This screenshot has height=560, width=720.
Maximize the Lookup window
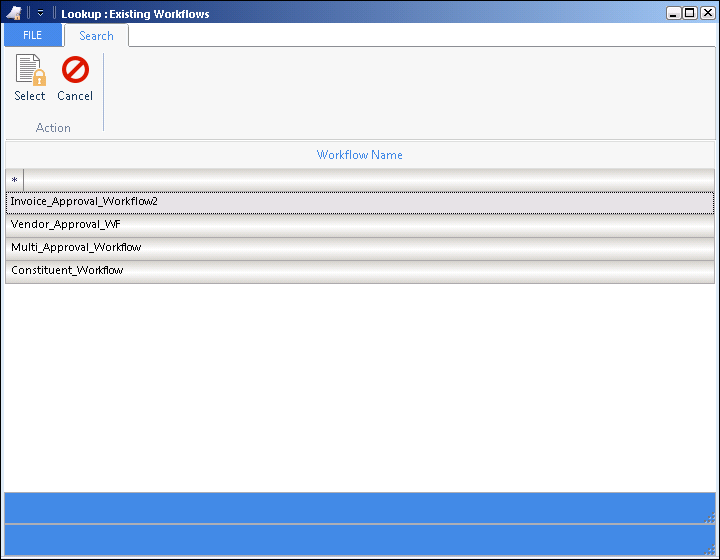coord(690,13)
